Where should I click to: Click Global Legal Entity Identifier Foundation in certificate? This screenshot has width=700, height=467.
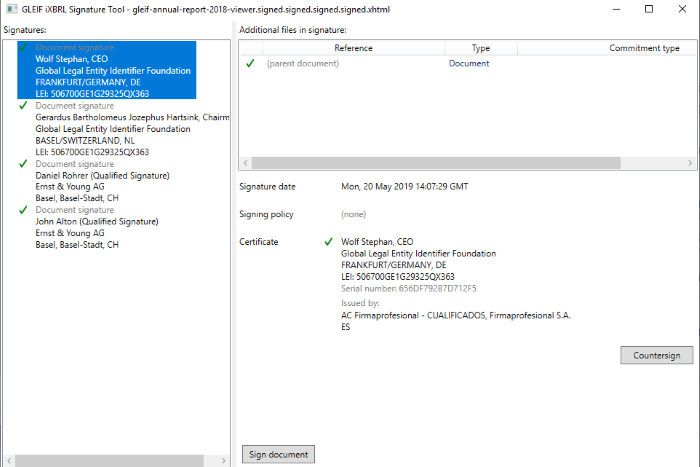coord(418,254)
